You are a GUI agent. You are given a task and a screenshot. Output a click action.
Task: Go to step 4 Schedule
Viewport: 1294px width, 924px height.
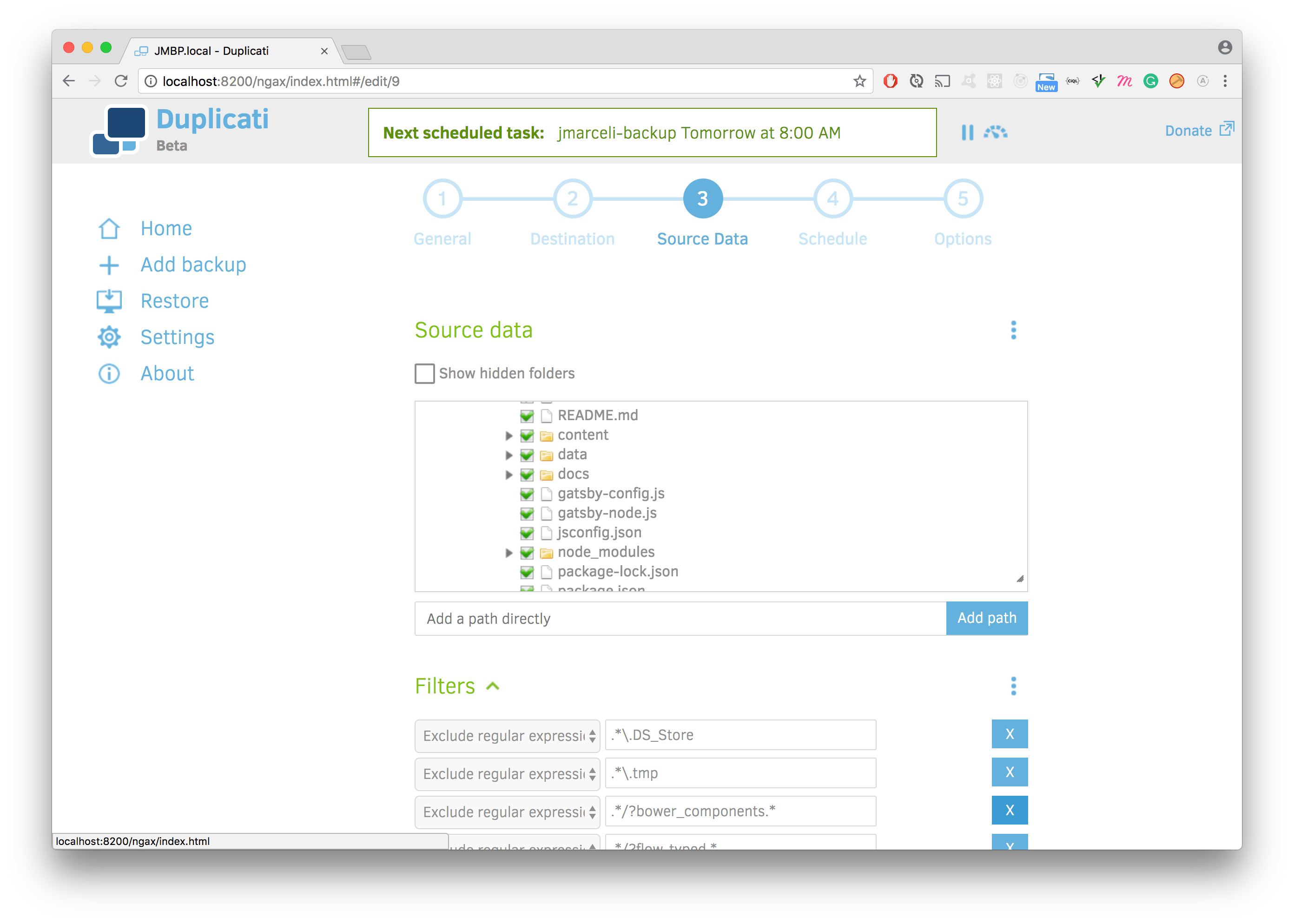pos(832,198)
